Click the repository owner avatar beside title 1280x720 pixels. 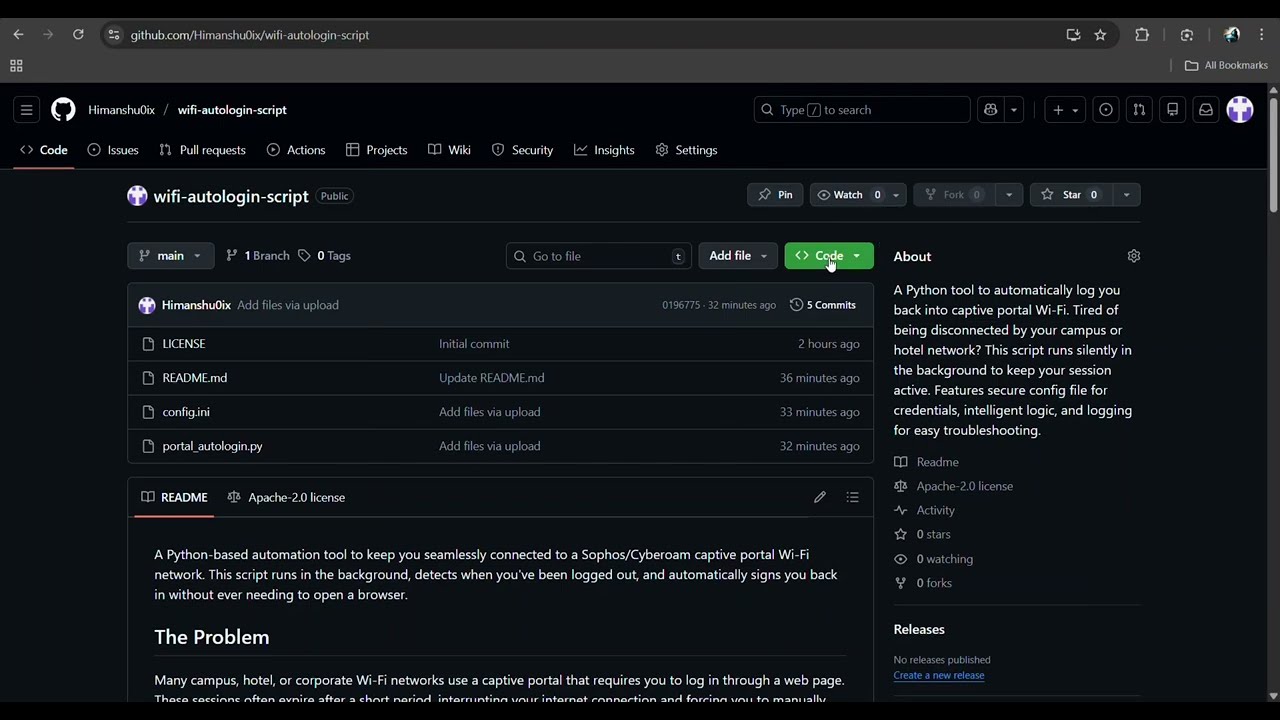pyautogui.click(x=137, y=196)
